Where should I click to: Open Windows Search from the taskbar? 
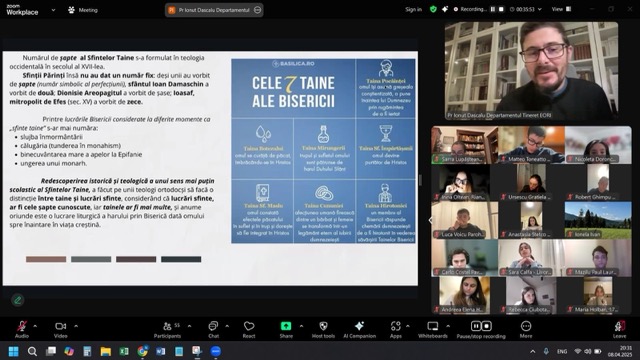32,351
